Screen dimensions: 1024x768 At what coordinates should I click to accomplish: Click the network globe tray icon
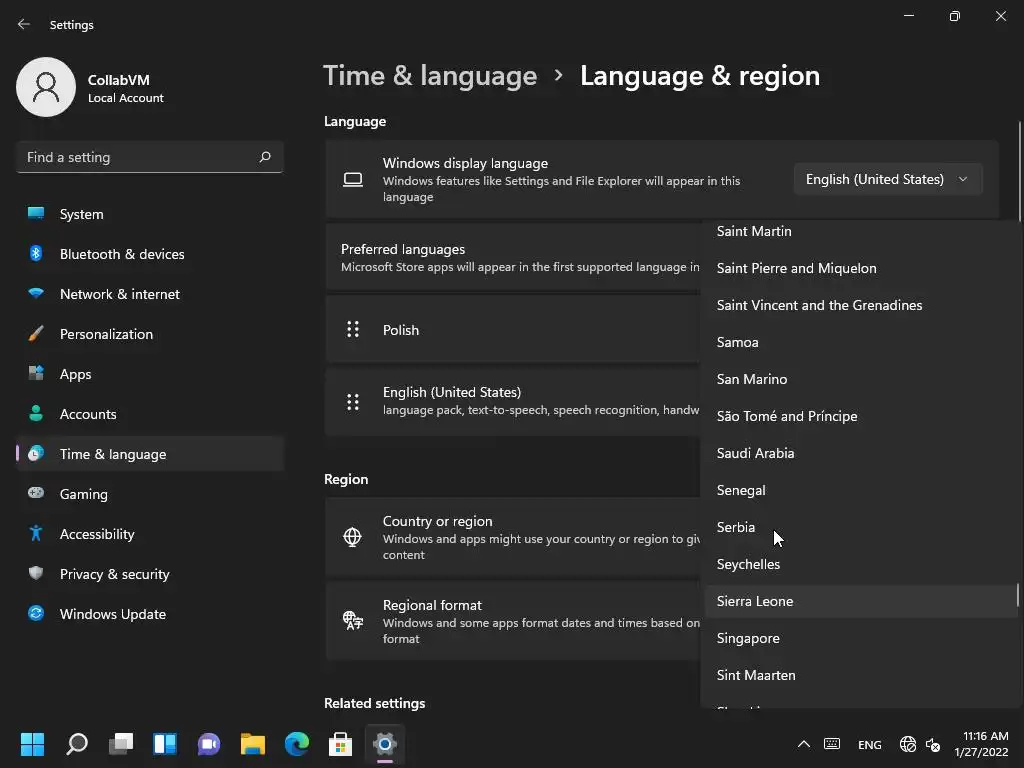coord(907,744)
